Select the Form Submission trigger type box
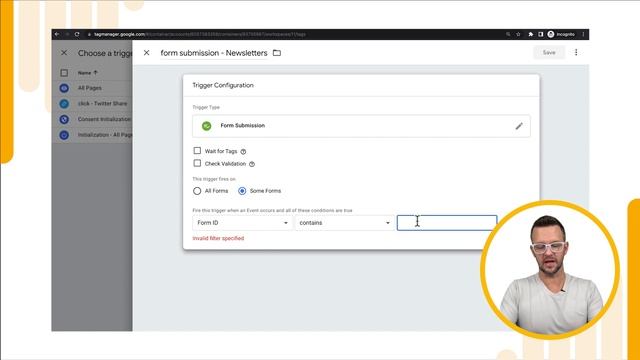The width and height of the screenshot is (640, 360). [x=361, y=126]
